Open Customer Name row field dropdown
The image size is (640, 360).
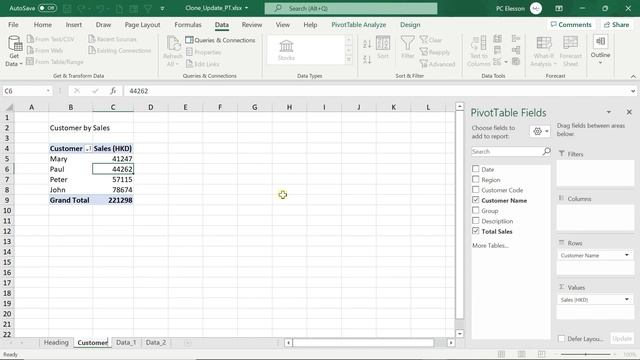coord(627,255)
